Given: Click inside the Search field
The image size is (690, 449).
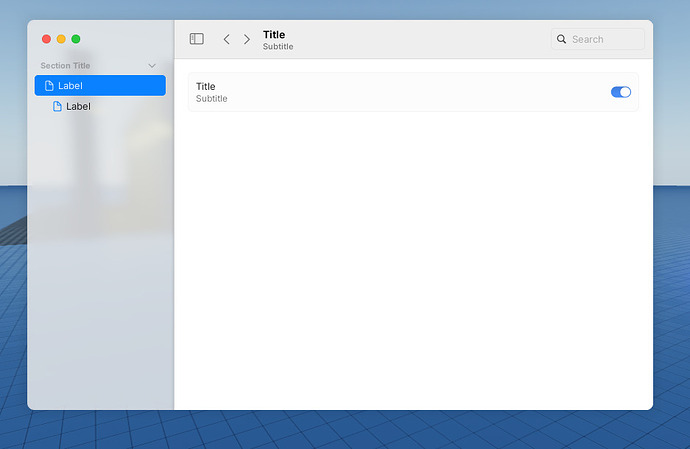Looking at the screenshot, I should (x=598, y=39).
